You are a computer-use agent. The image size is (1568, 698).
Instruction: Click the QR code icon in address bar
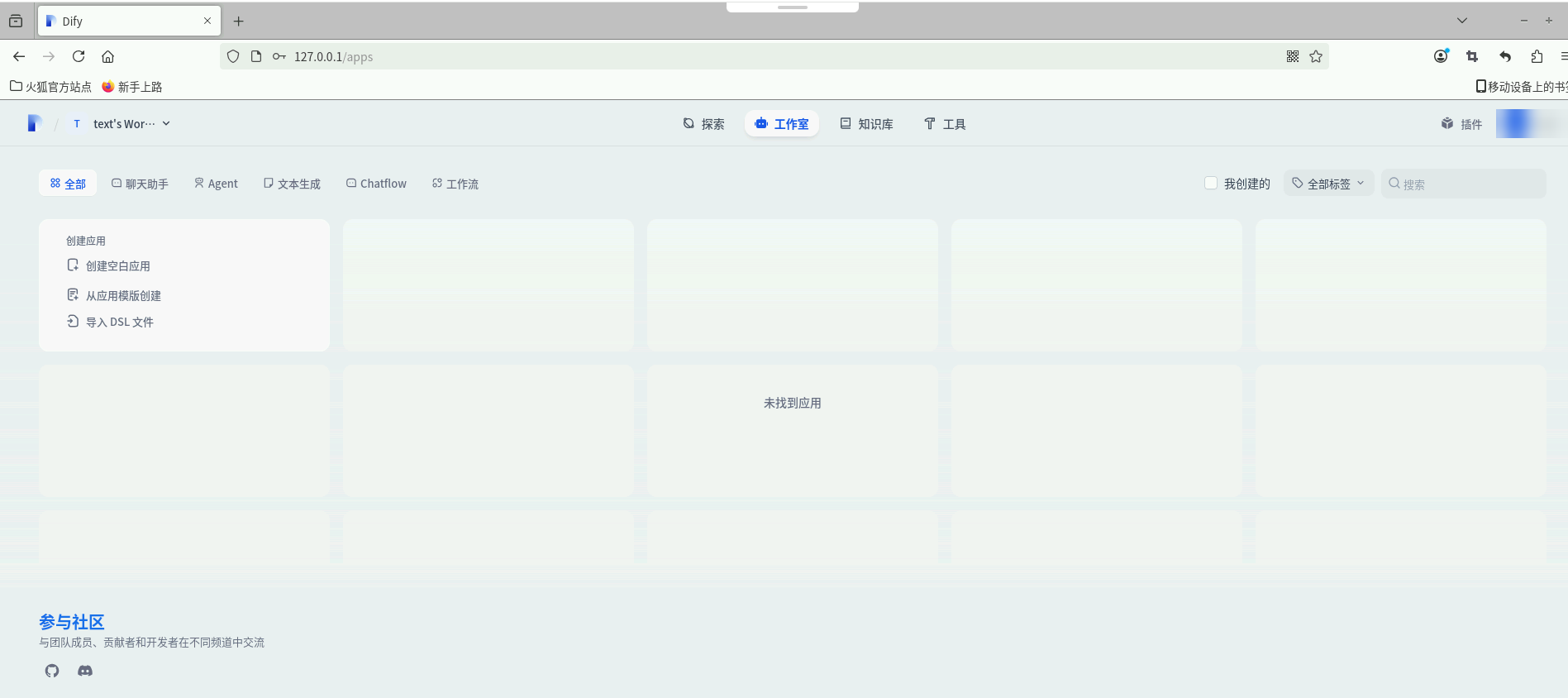click(1293, 56)
